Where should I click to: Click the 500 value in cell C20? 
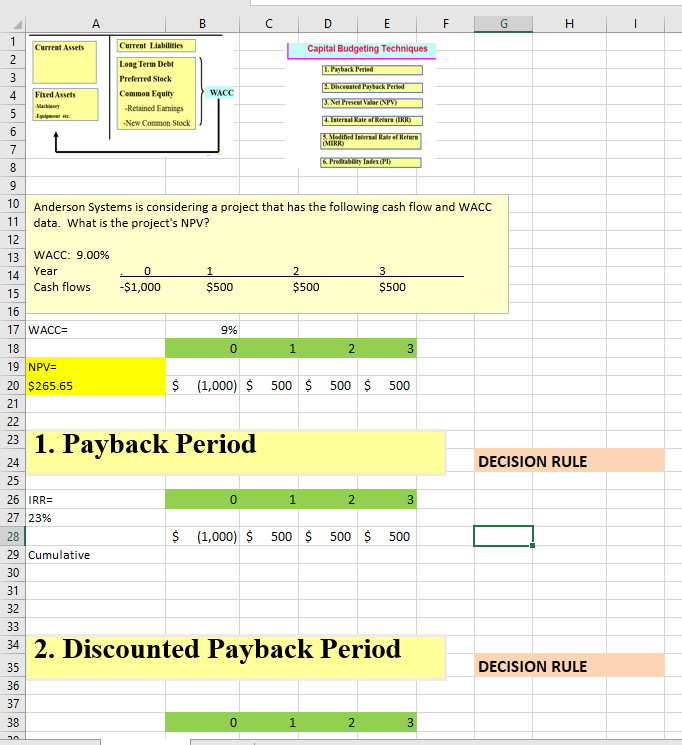click(269, 385)
